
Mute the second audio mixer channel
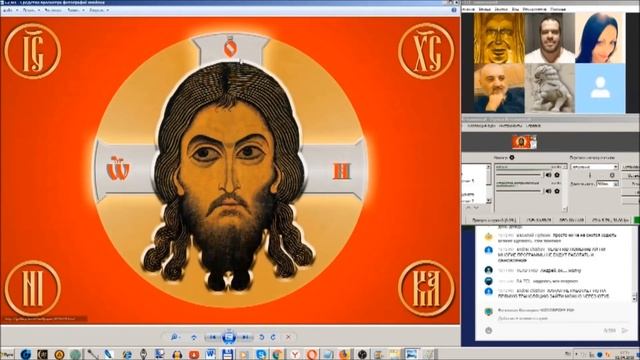tap(548, 191)
